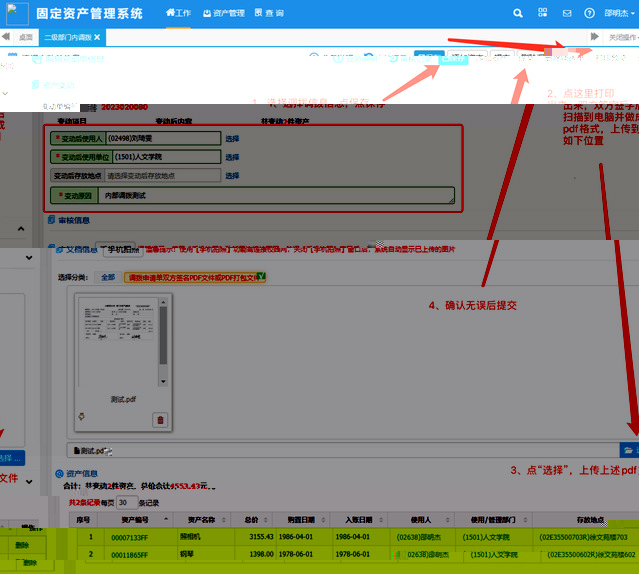Click 选择 link beside 变动后存放地点
Screen dimensions: 639x574
[232, 176]
